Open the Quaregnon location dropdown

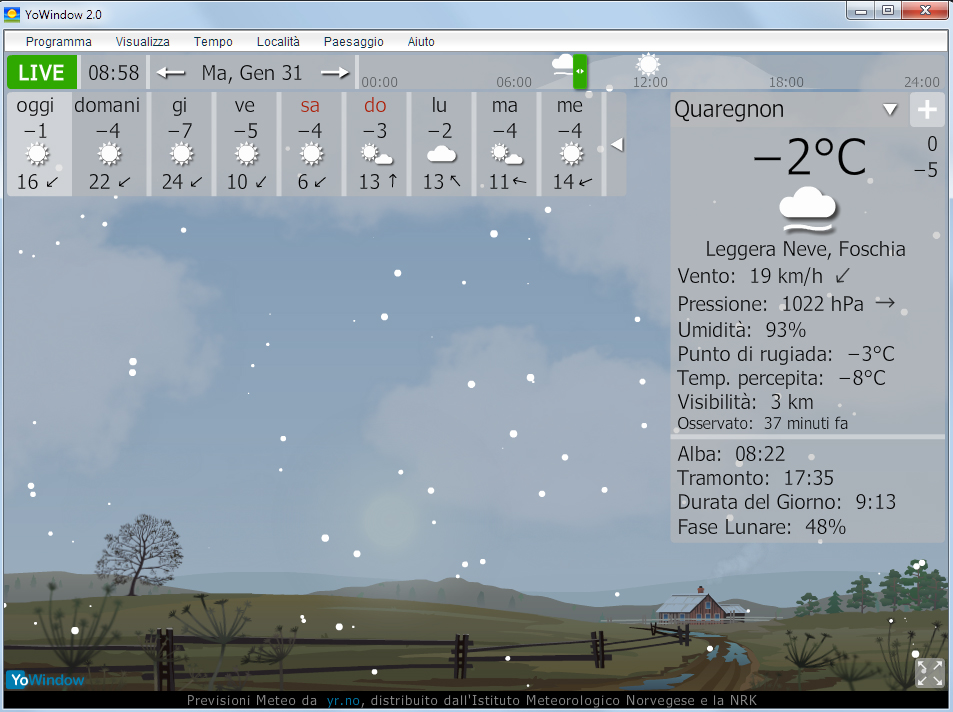(x=890, y=110)
